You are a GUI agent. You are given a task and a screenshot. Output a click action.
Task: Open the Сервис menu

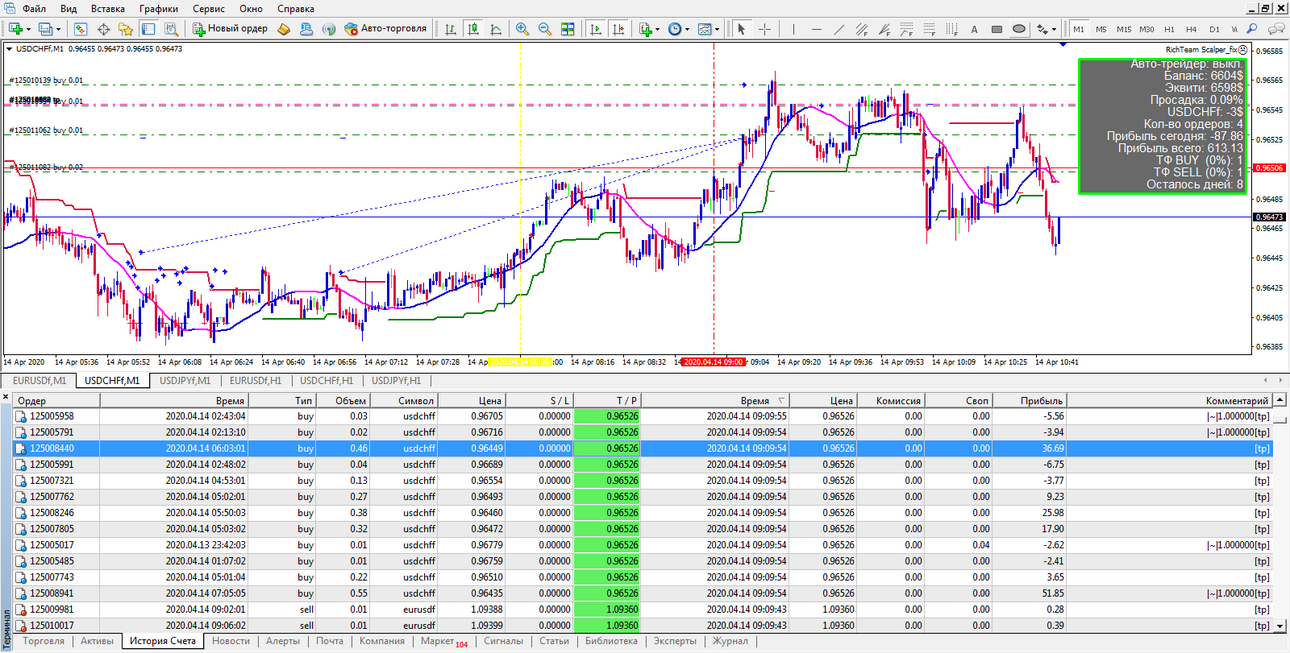(x=208, y=7)
